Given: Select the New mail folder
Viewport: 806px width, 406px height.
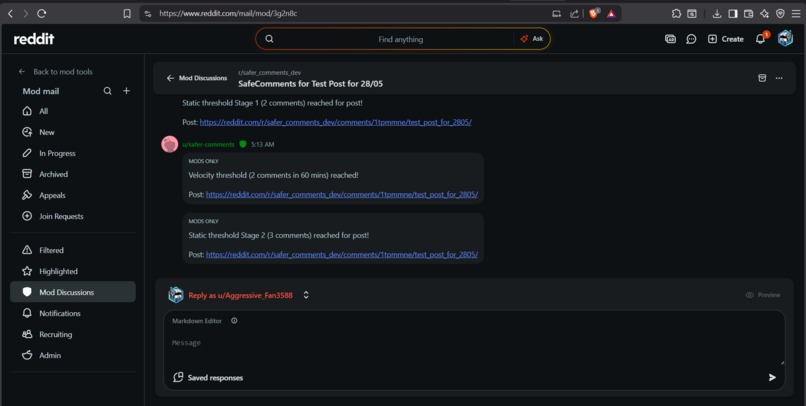Looking at the screenshot, I should (x=73, y=132).
